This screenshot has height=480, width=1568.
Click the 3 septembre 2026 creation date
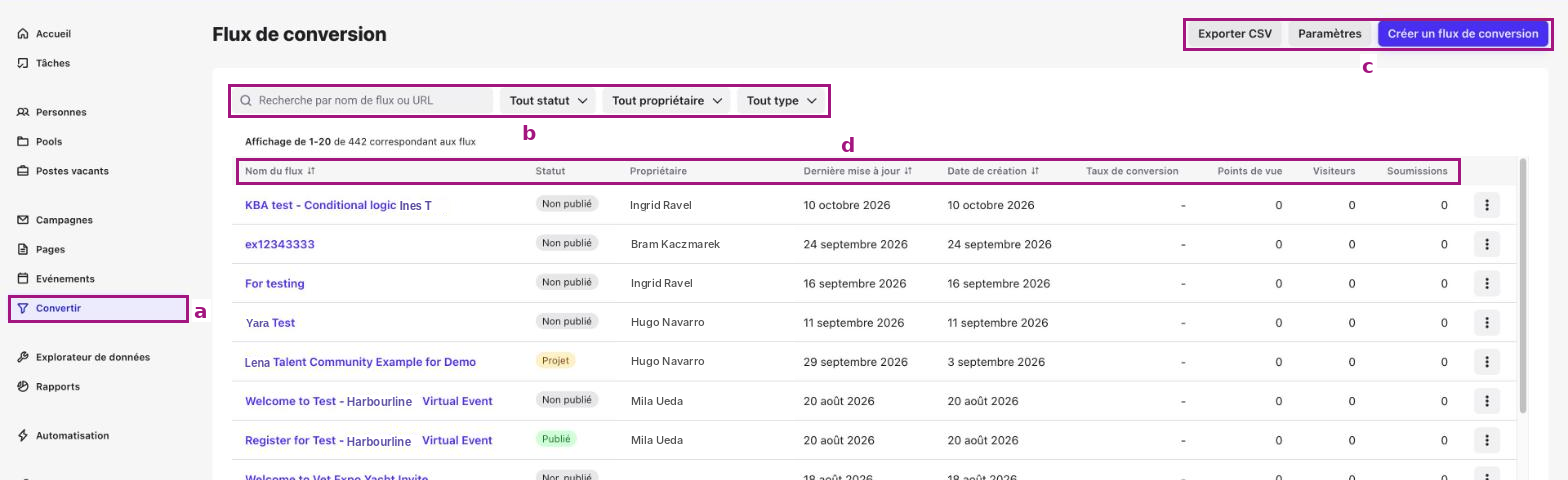click(996, 362)
